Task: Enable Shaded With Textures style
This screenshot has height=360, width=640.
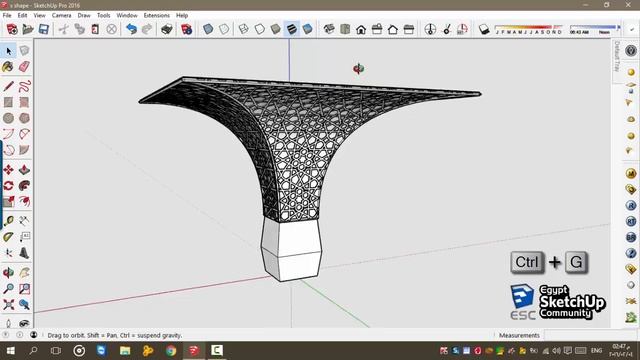Action: [291, 29]
